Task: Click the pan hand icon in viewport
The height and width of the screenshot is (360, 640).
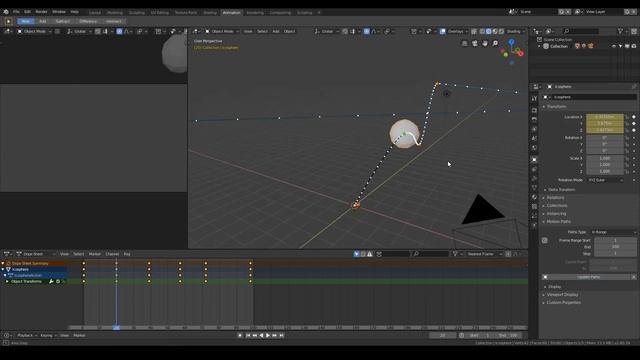Action: (485, 43)
